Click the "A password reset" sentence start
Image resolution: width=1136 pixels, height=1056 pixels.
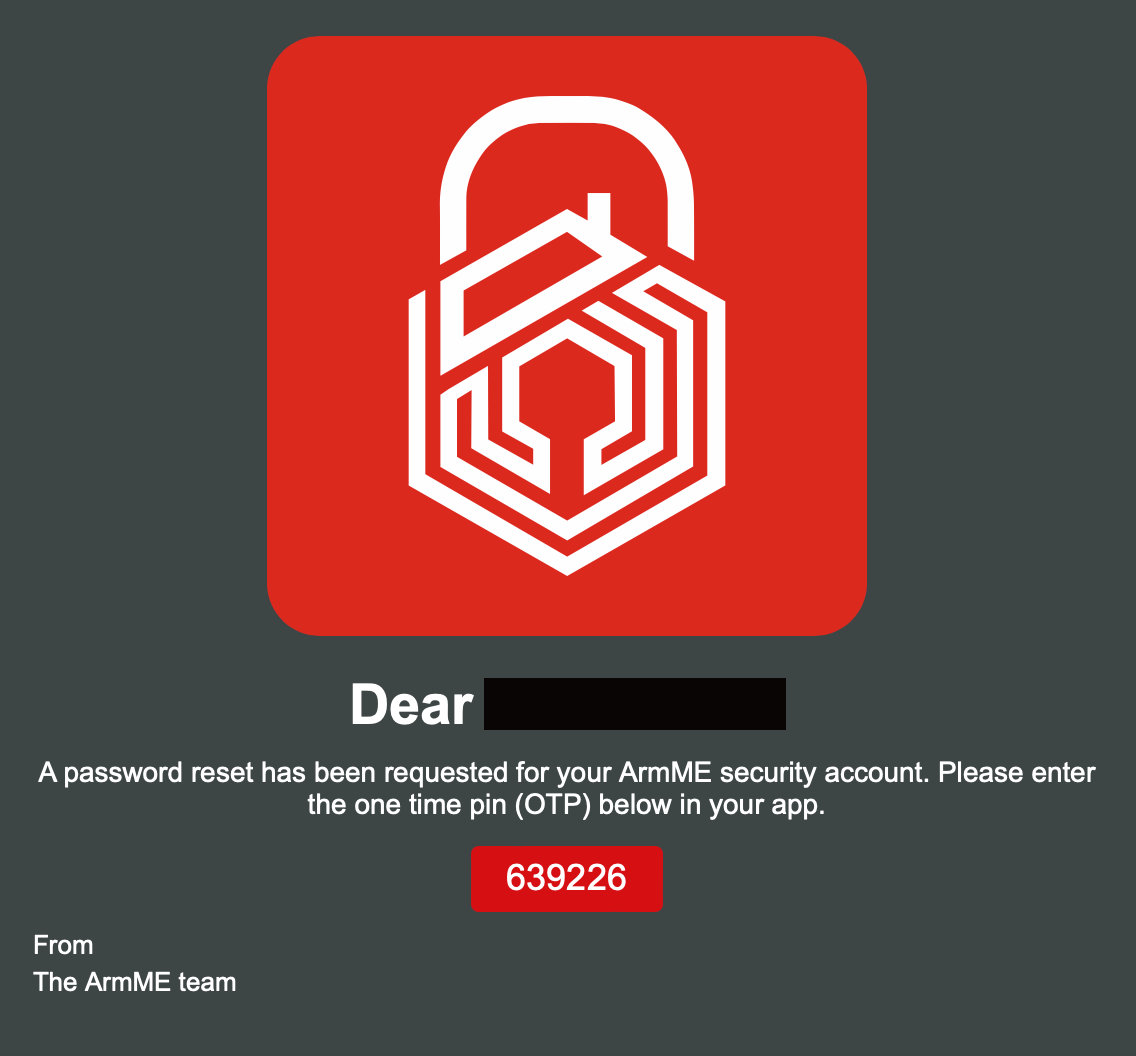(x=146, y=773)
